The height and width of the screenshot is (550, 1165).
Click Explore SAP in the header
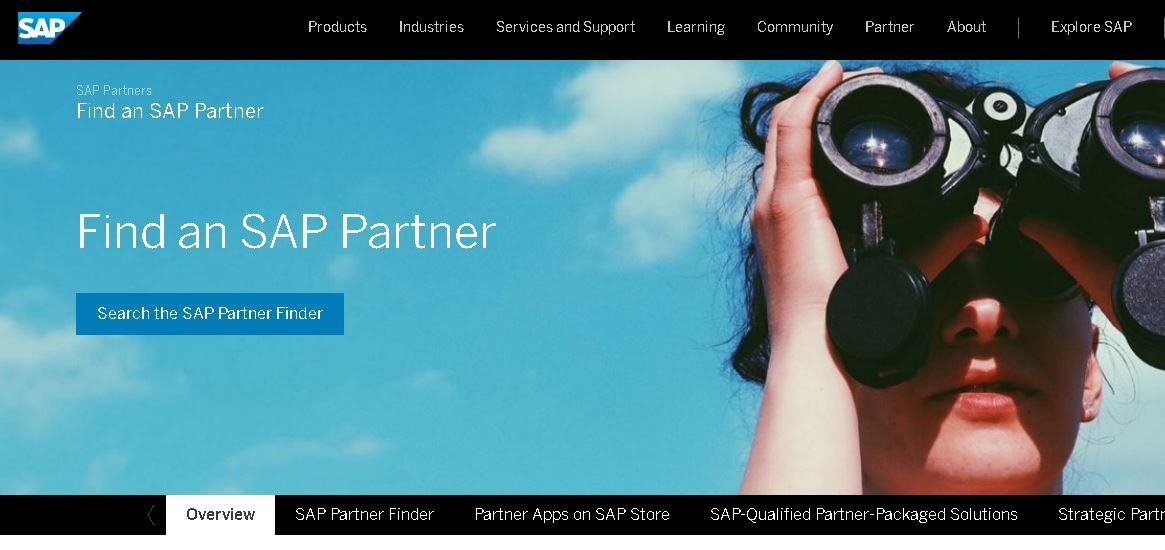tap(1091, 27)
